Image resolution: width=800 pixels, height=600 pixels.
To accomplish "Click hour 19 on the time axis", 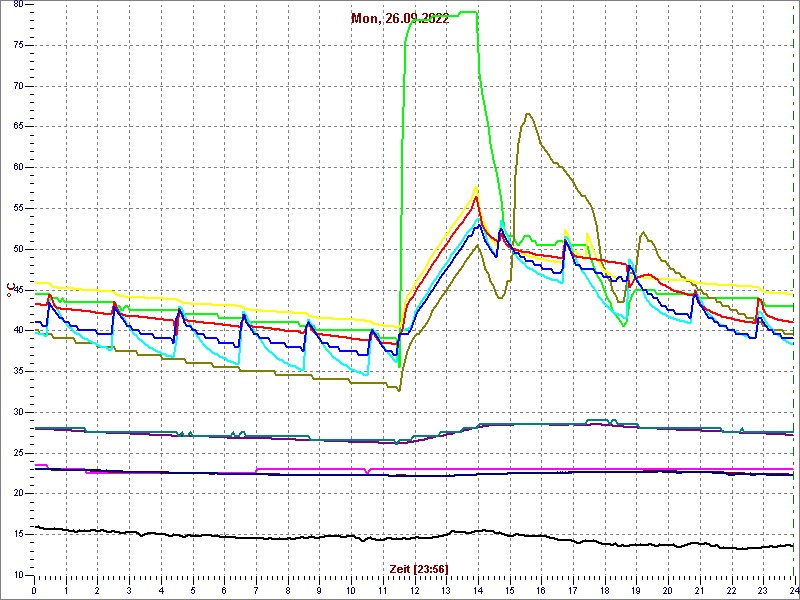I will pos(635,590).
